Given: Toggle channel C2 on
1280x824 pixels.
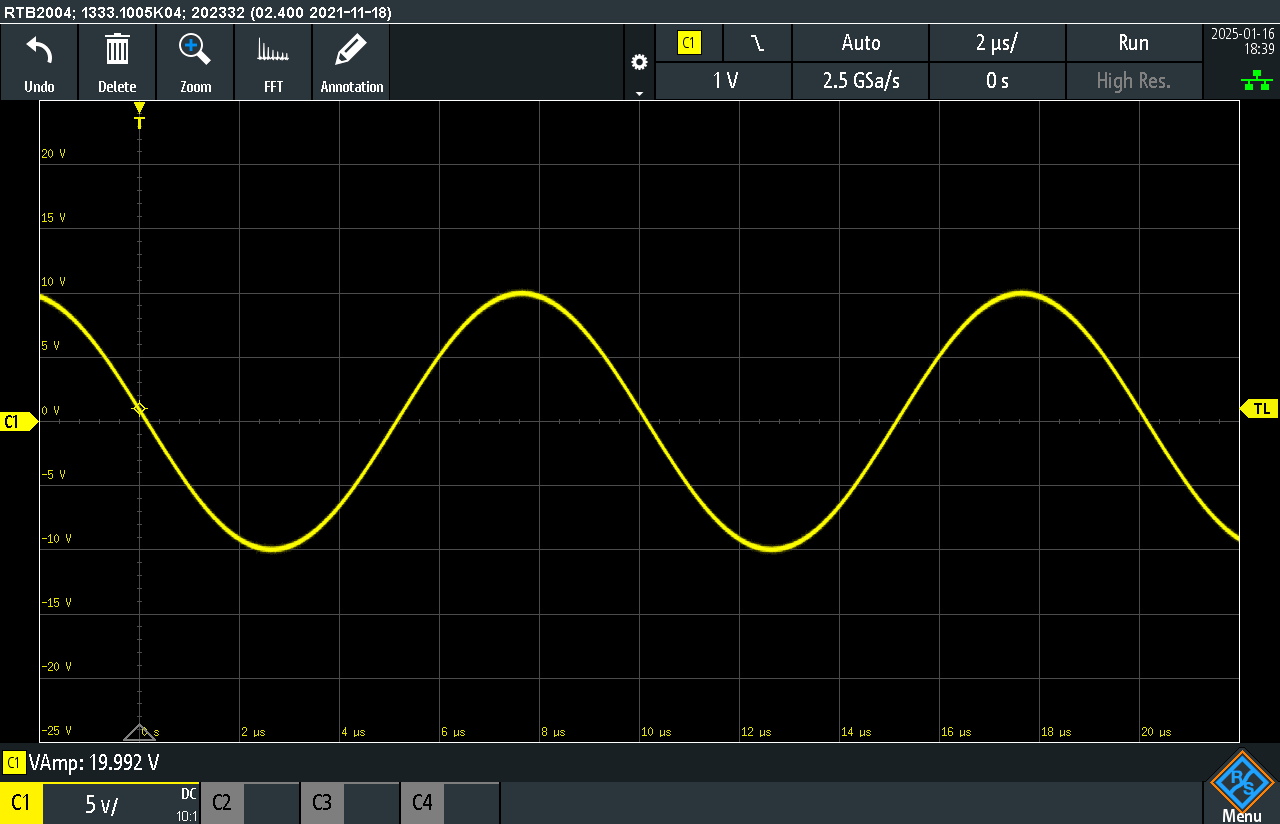Looking at the screenshot, I should (250, 803).
